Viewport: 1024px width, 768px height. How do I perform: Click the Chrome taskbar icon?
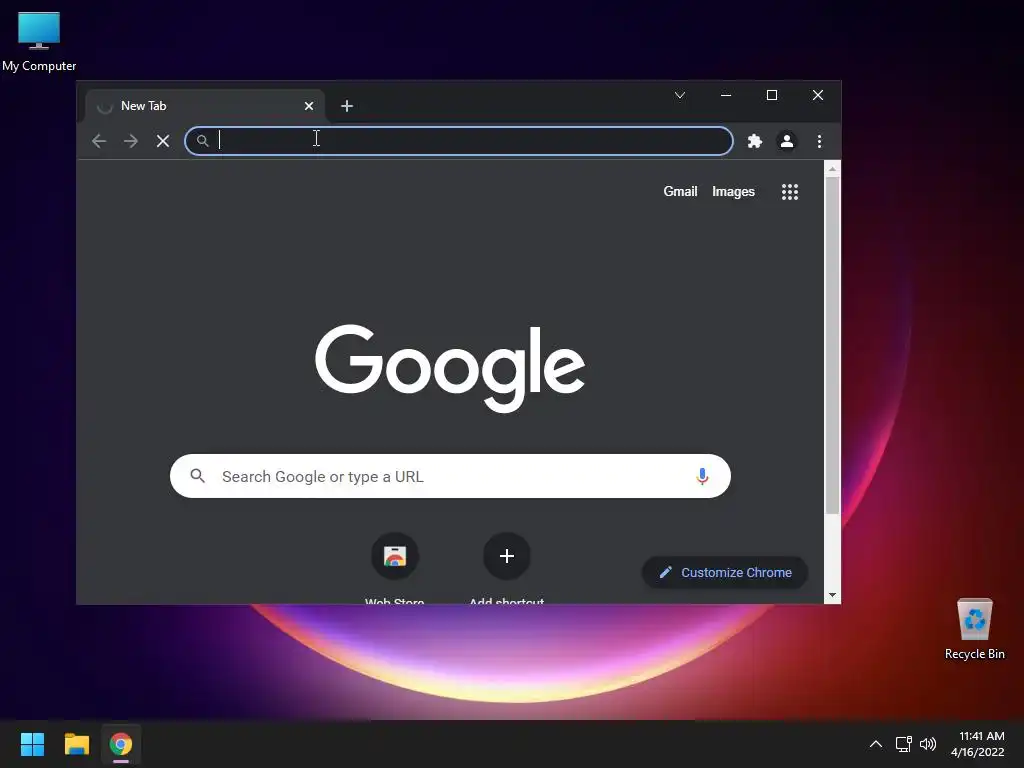(121, 744)
